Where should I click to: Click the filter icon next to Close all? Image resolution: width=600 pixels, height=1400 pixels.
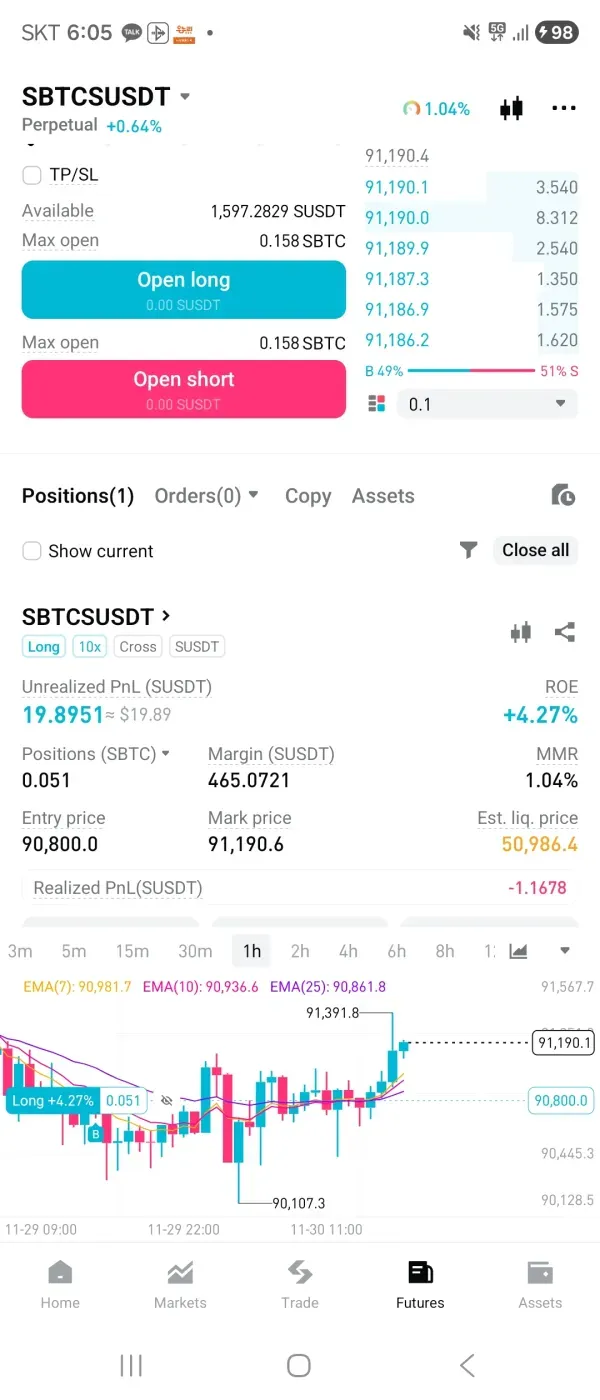tap(468, 550)
